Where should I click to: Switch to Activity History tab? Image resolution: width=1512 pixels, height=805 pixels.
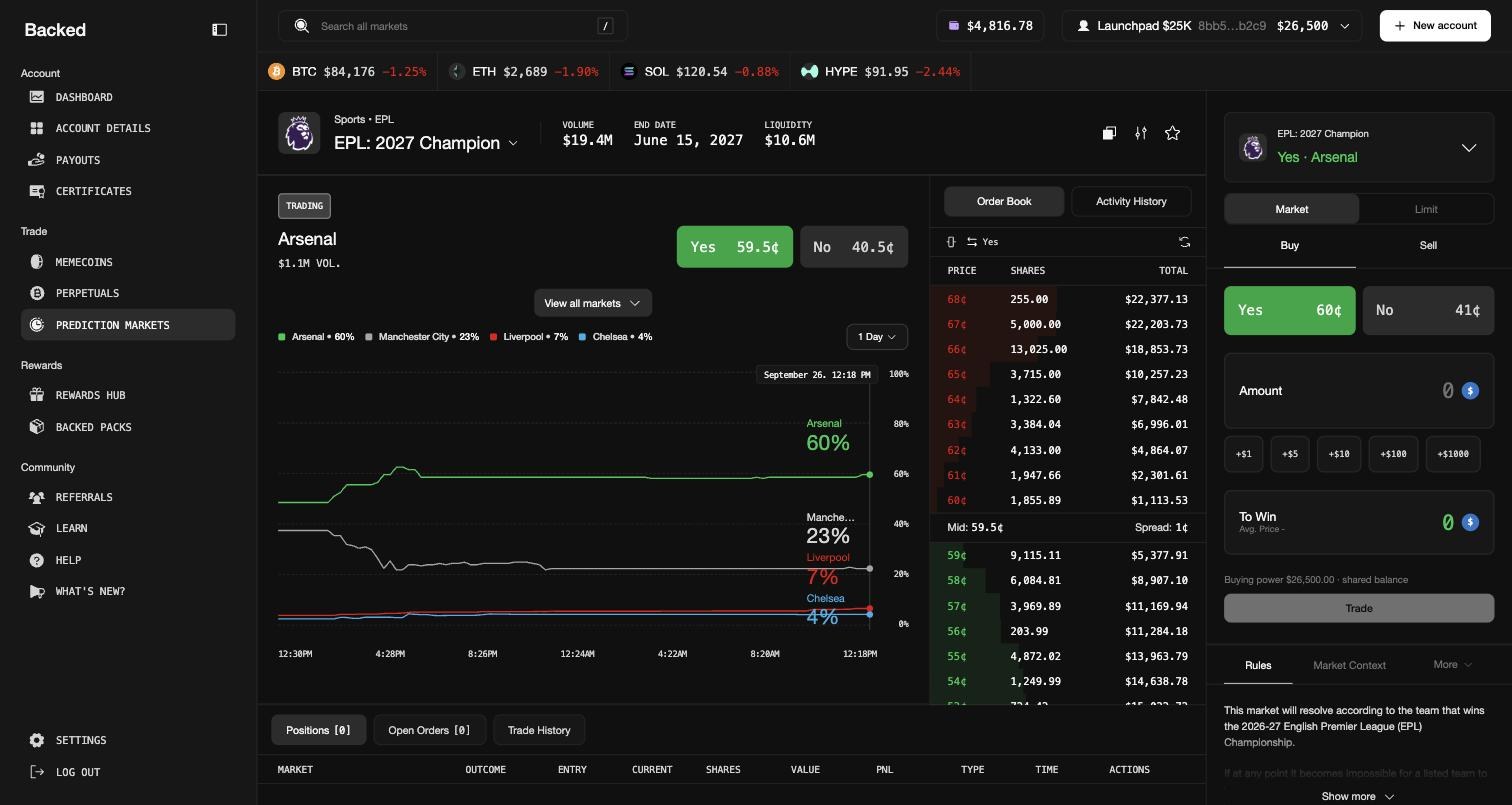[1131, 201]
